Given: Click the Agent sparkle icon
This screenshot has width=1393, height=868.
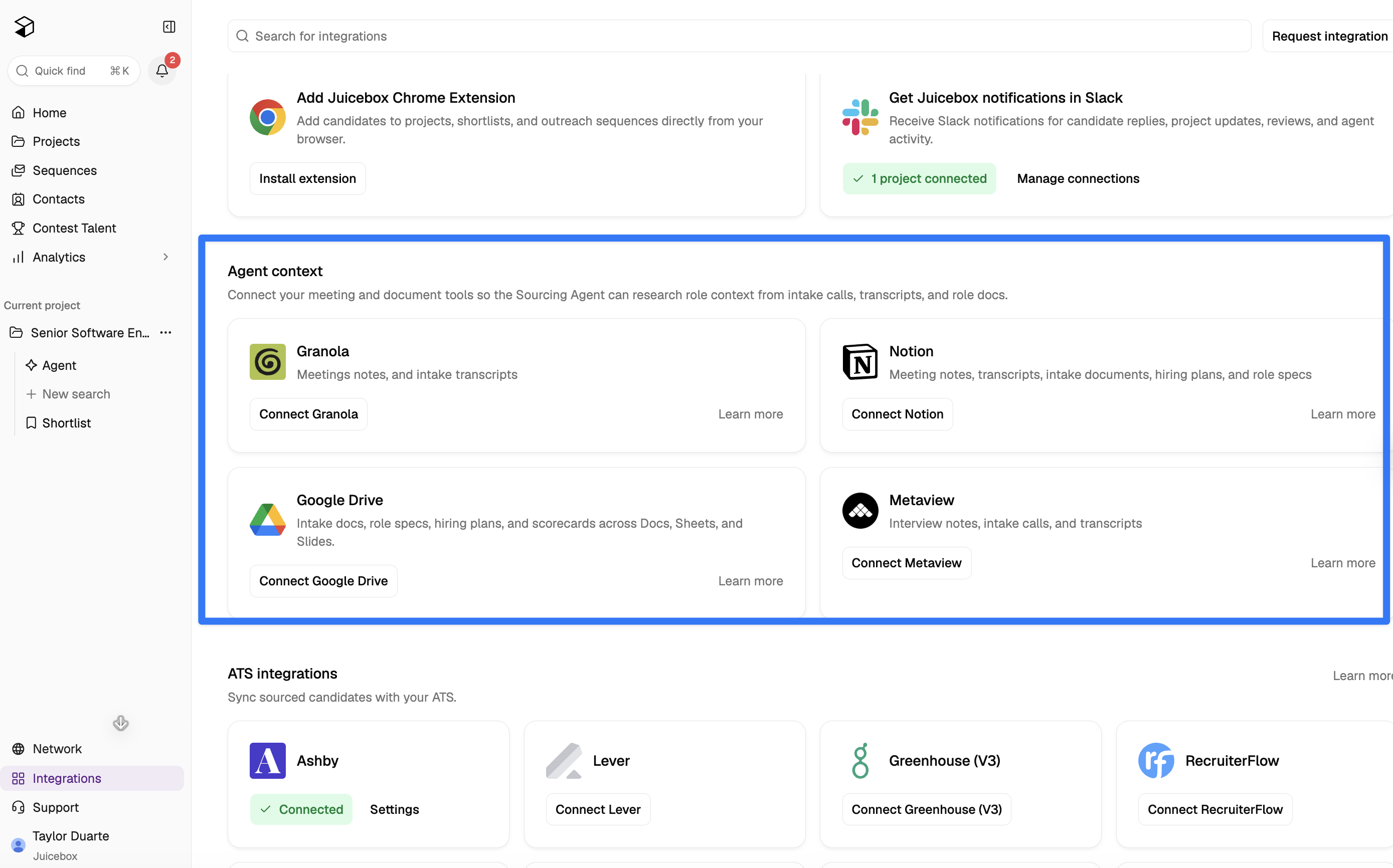Looking at the screenshot, I should point(31,365).
